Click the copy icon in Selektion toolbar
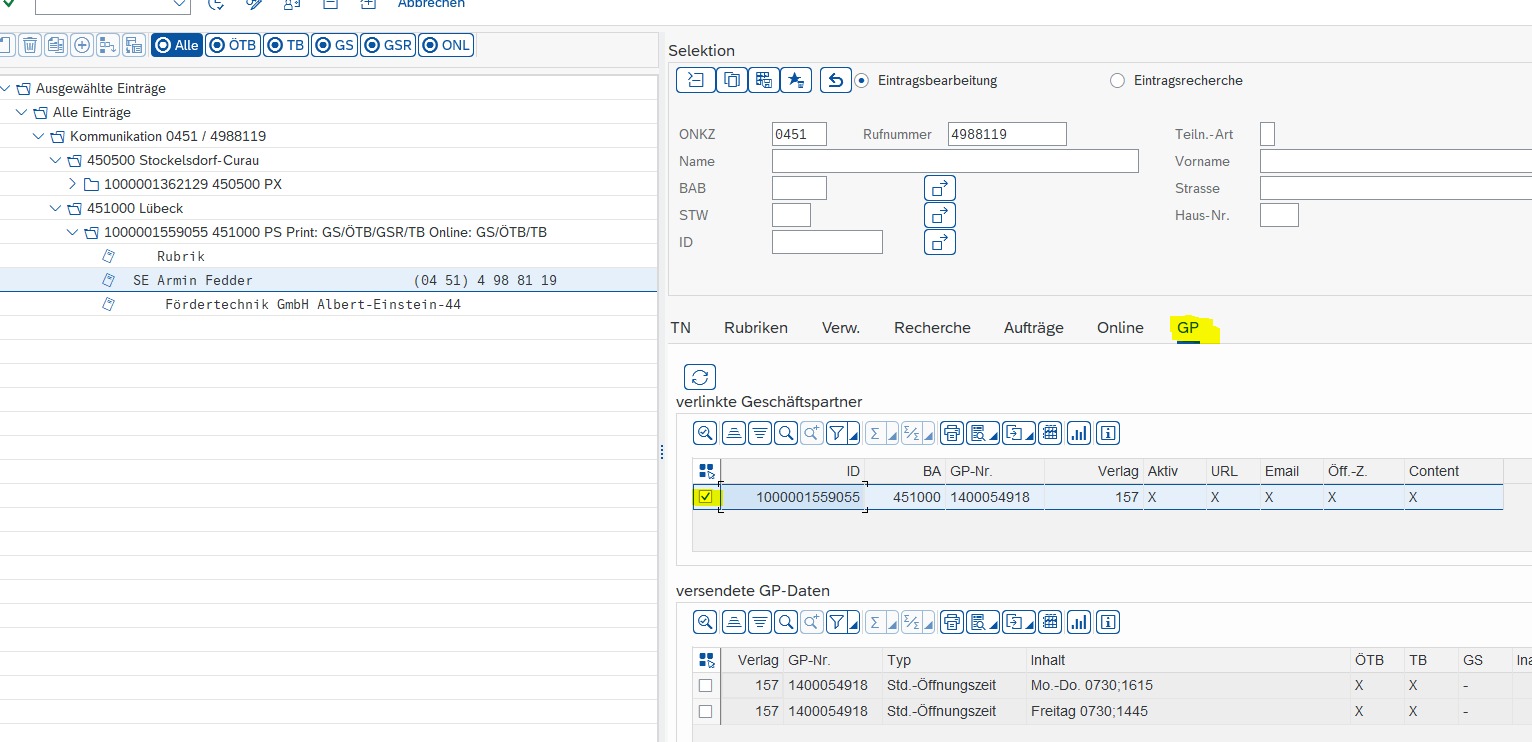This screenshot has width=1532, height=742. (732, 80)
